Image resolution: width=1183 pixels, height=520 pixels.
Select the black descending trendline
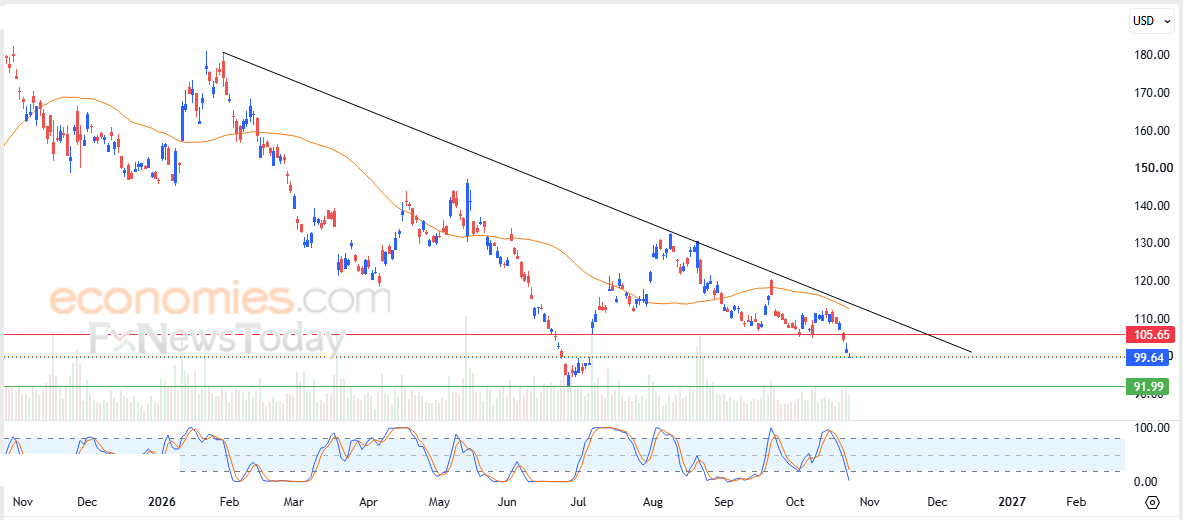coord(596,202)
